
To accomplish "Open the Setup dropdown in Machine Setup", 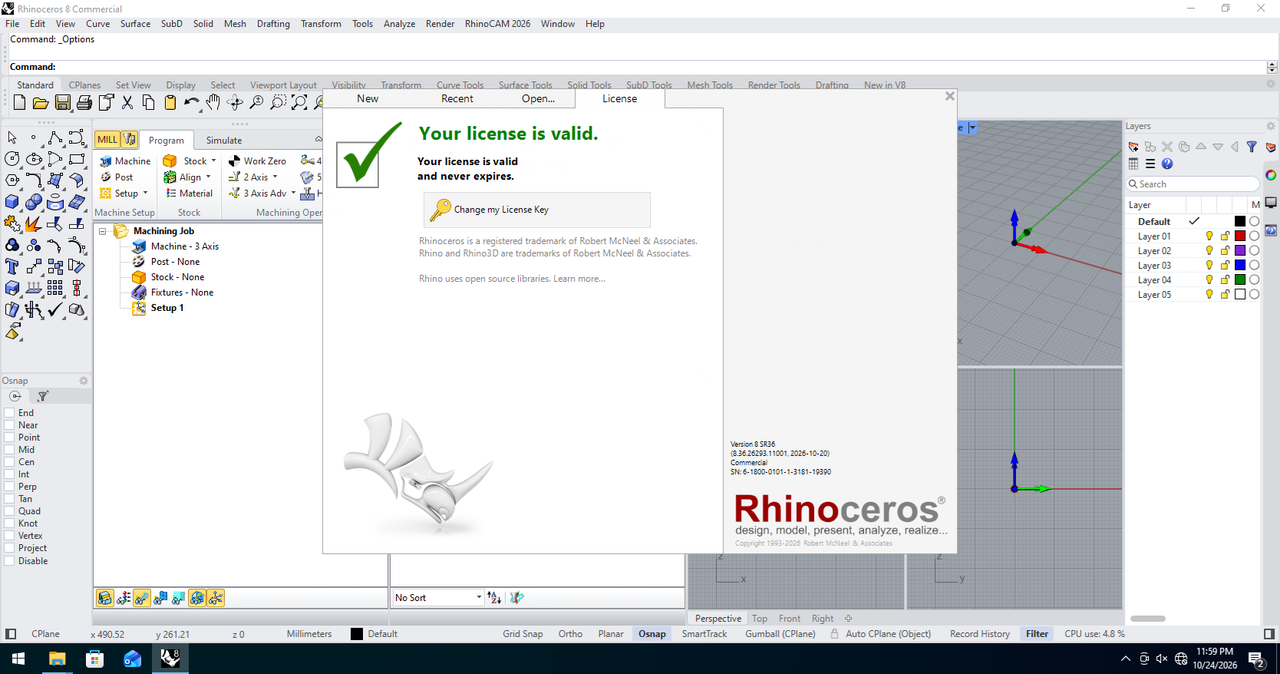I will (145, 193).
